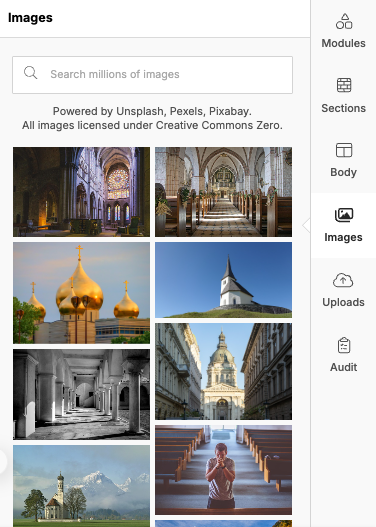The height and width of the screenshot is (527, 376).
Task: Click the Images panel title
Action: 30,18
